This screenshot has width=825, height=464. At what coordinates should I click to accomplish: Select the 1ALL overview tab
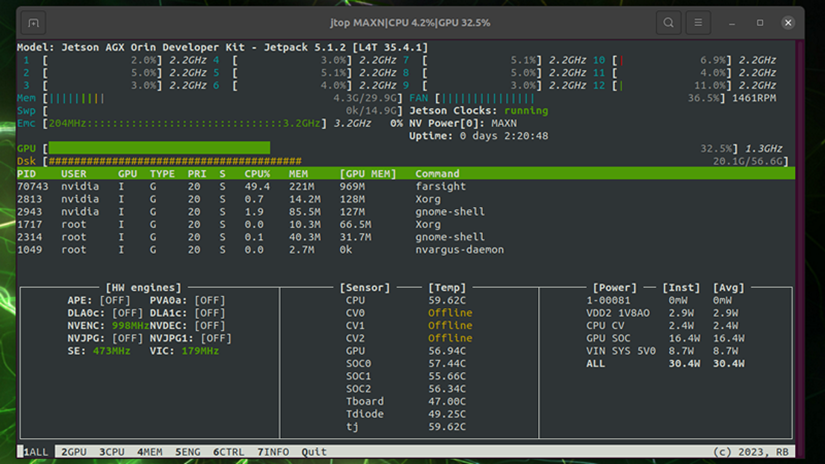tap(35, 452)
